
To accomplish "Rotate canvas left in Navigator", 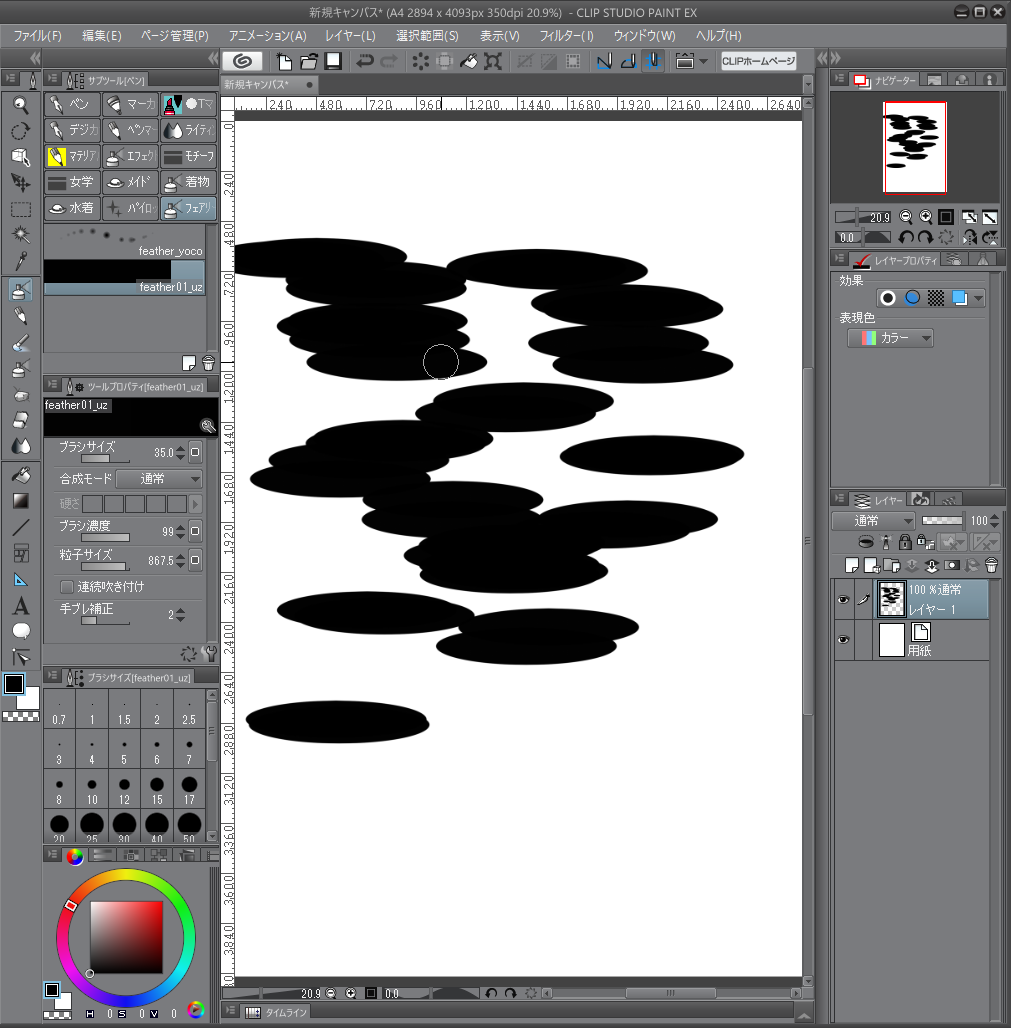I will [x=906, y=237].
